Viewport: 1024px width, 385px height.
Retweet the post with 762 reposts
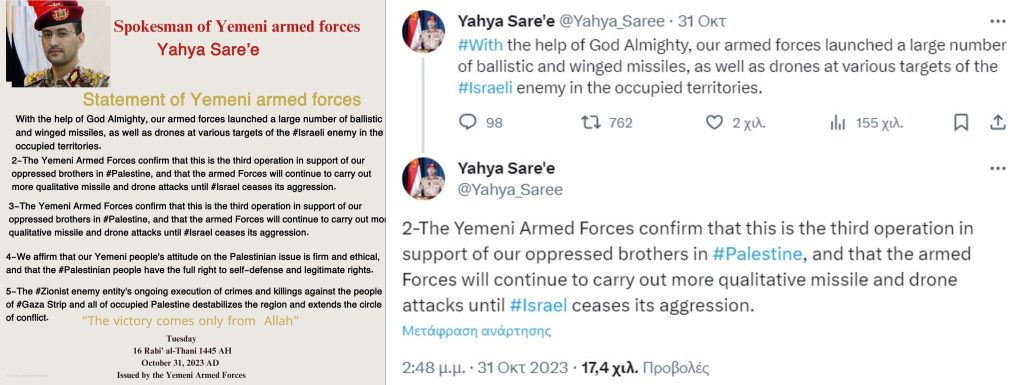tap(591, 122)
